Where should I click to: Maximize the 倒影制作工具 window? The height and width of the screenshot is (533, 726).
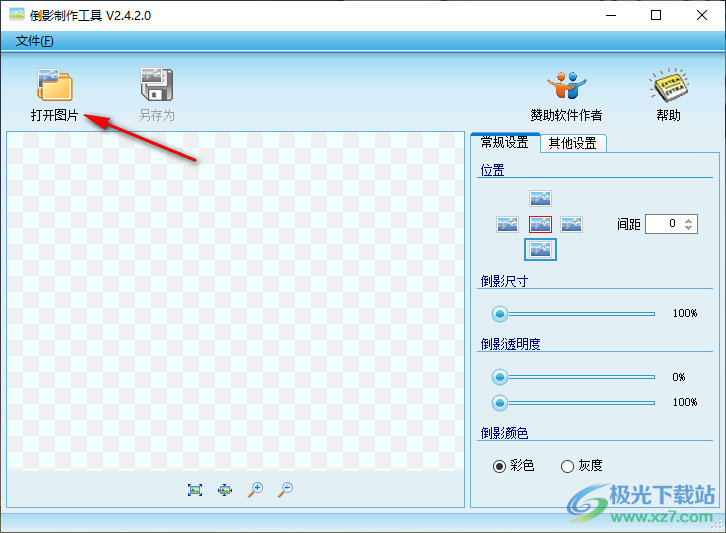click(656, 15)
